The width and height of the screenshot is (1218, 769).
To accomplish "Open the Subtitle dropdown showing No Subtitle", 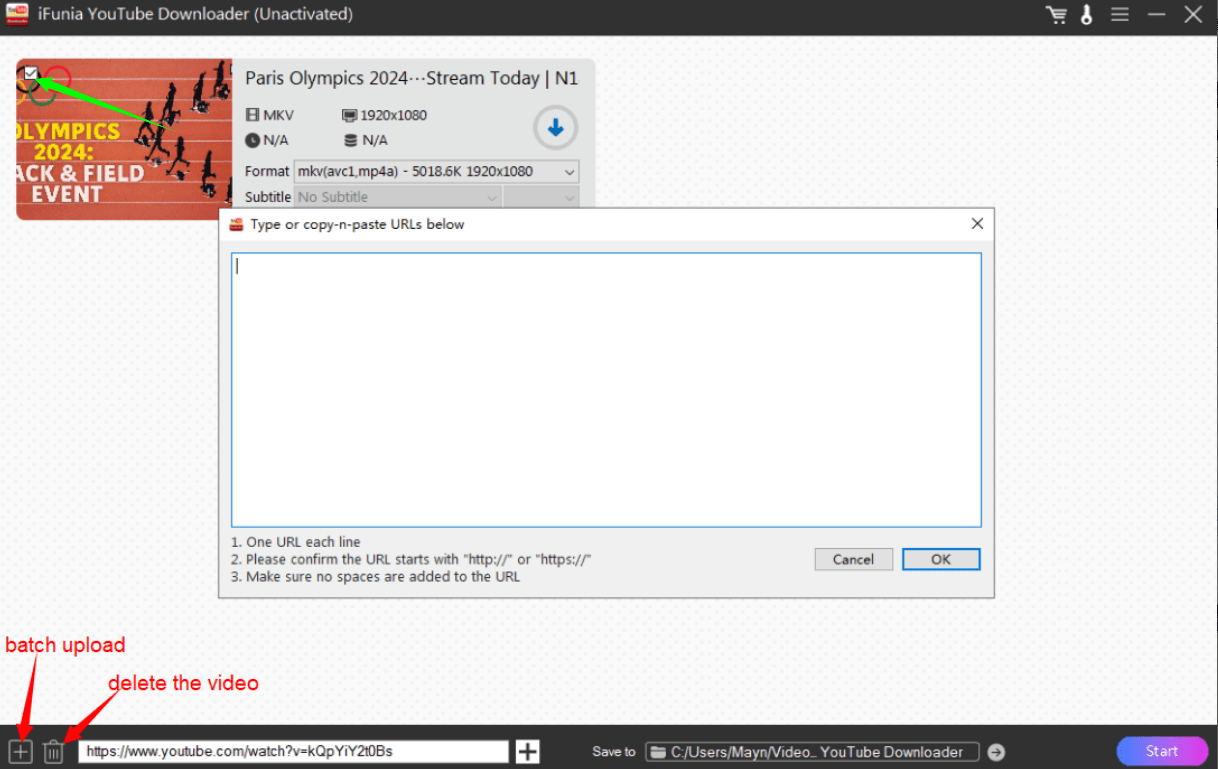I will pyautogui.click(x=398, y=197).
